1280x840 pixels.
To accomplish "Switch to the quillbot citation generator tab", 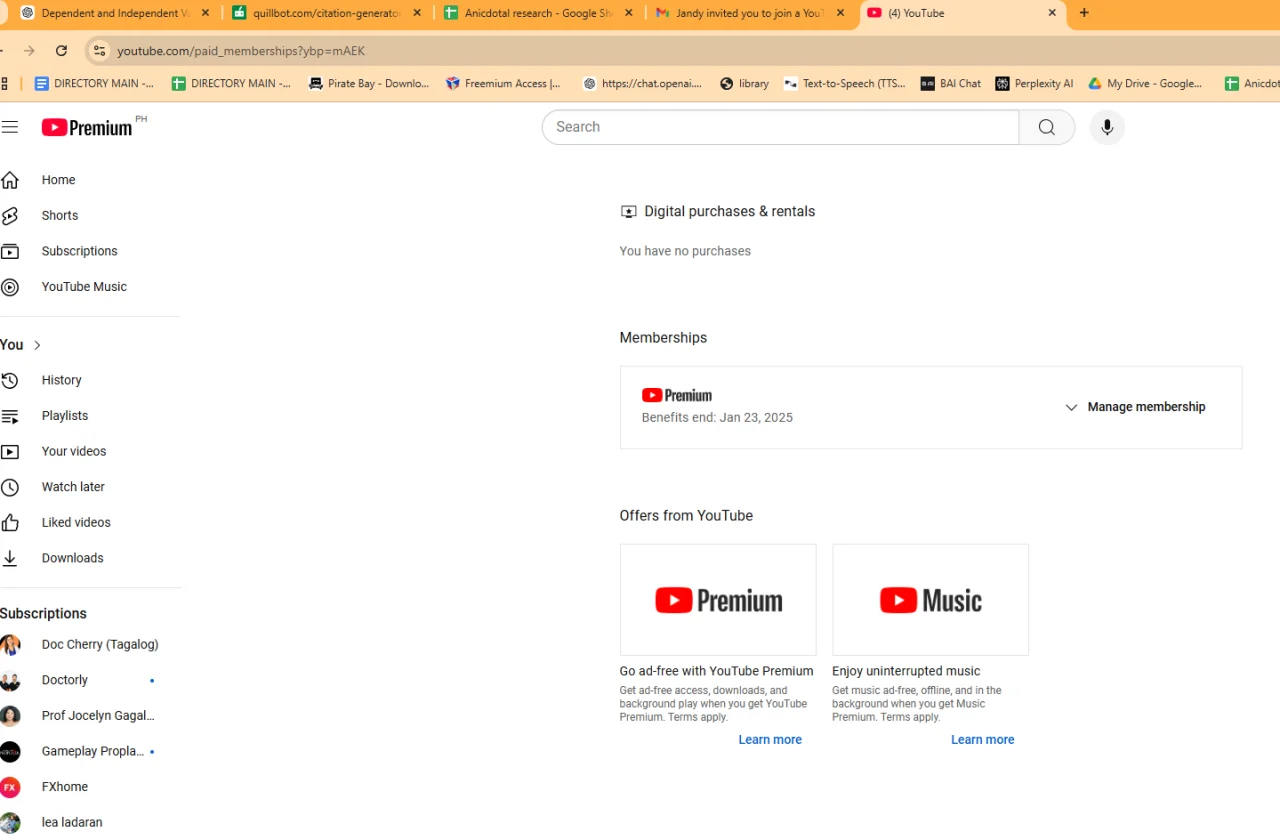I will 327,13.
